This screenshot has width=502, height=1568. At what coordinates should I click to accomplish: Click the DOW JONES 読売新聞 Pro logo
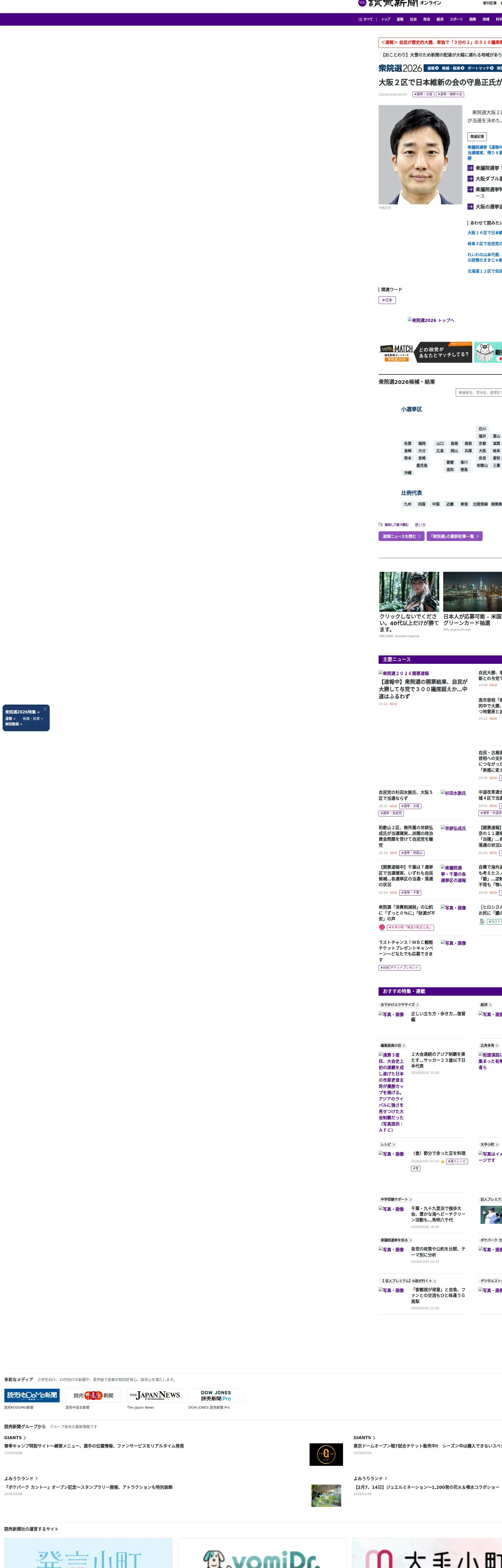point(216,1395)
